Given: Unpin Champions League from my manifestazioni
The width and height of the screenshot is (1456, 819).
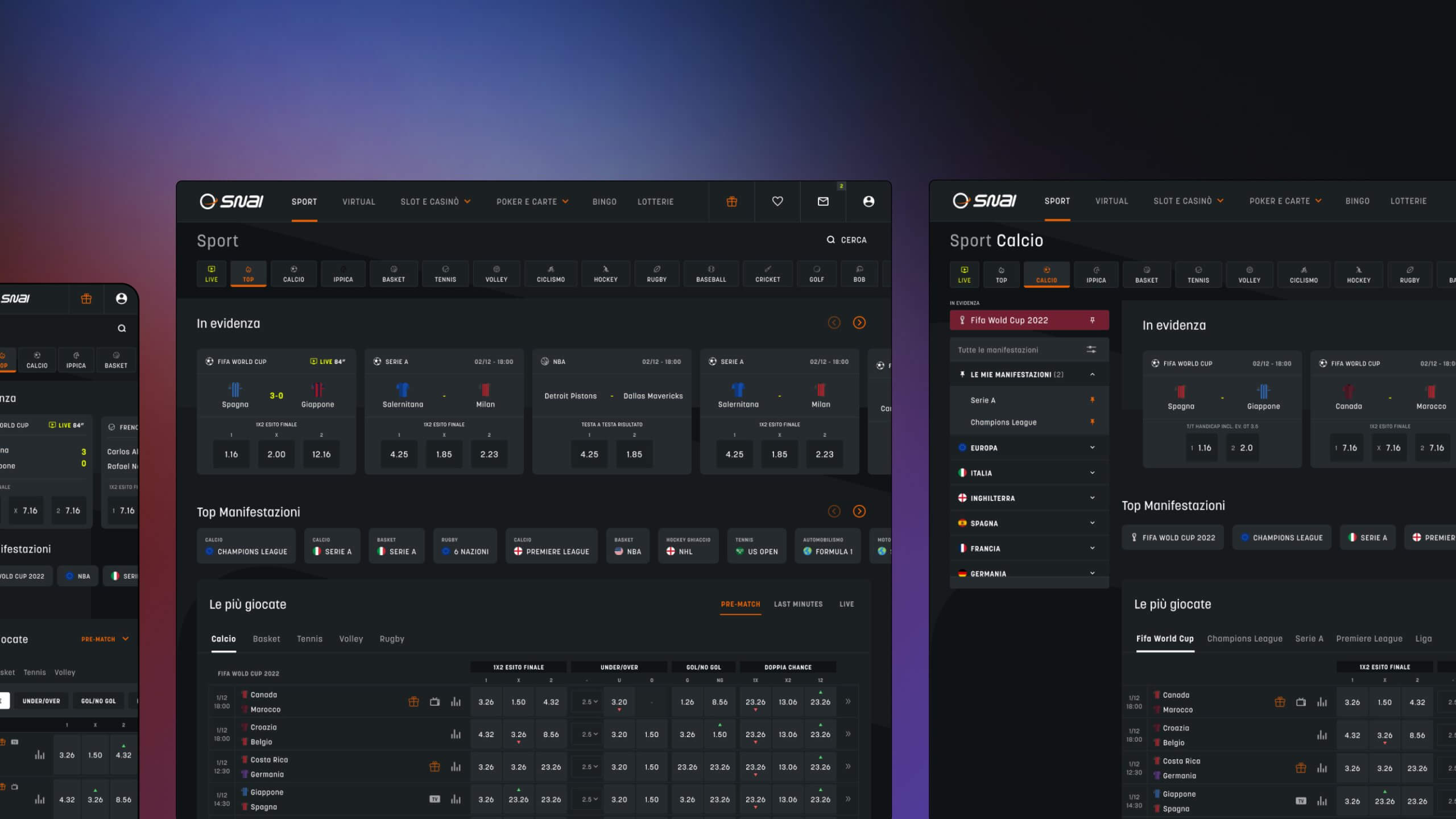Looking at the screenshot, I should [1092, 422].
